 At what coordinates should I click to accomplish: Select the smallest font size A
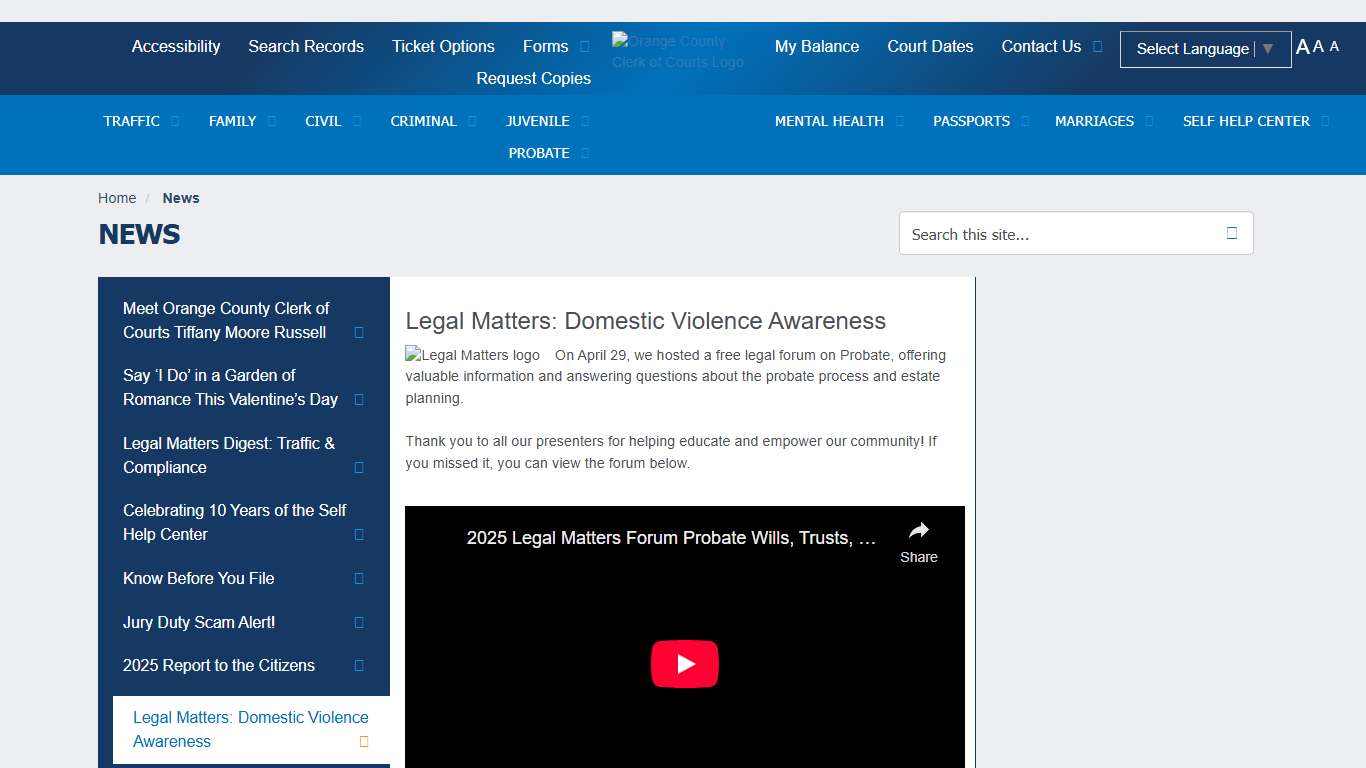tap(1334, 46)
